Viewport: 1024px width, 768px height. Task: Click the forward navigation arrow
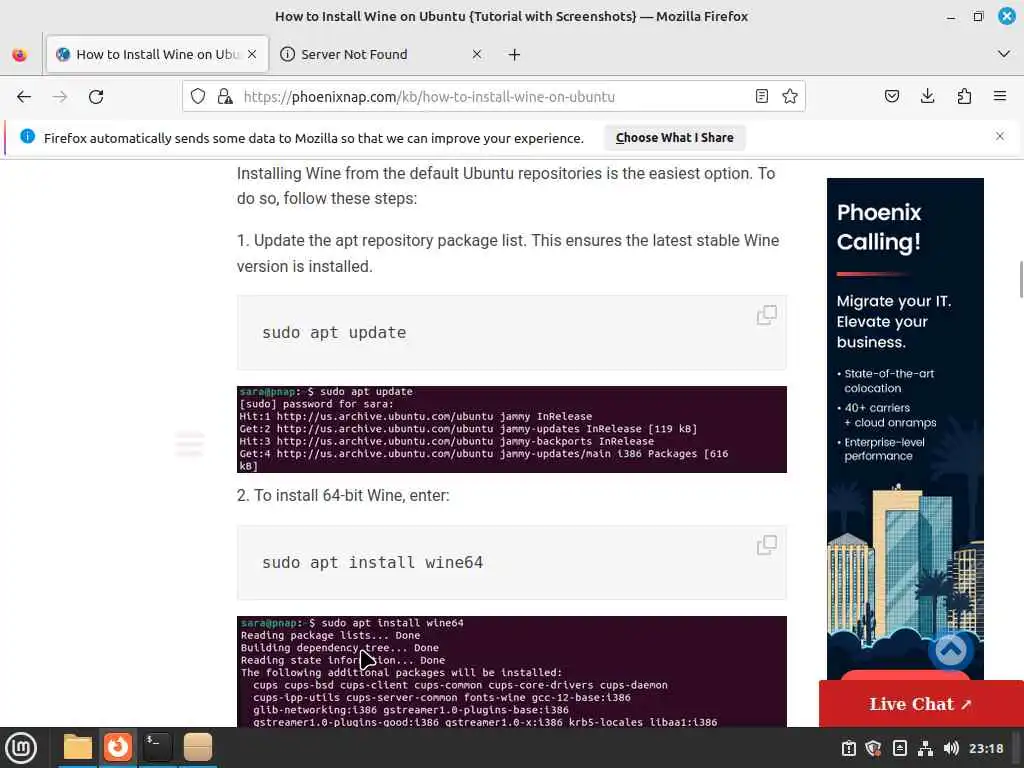coord(60,97)
